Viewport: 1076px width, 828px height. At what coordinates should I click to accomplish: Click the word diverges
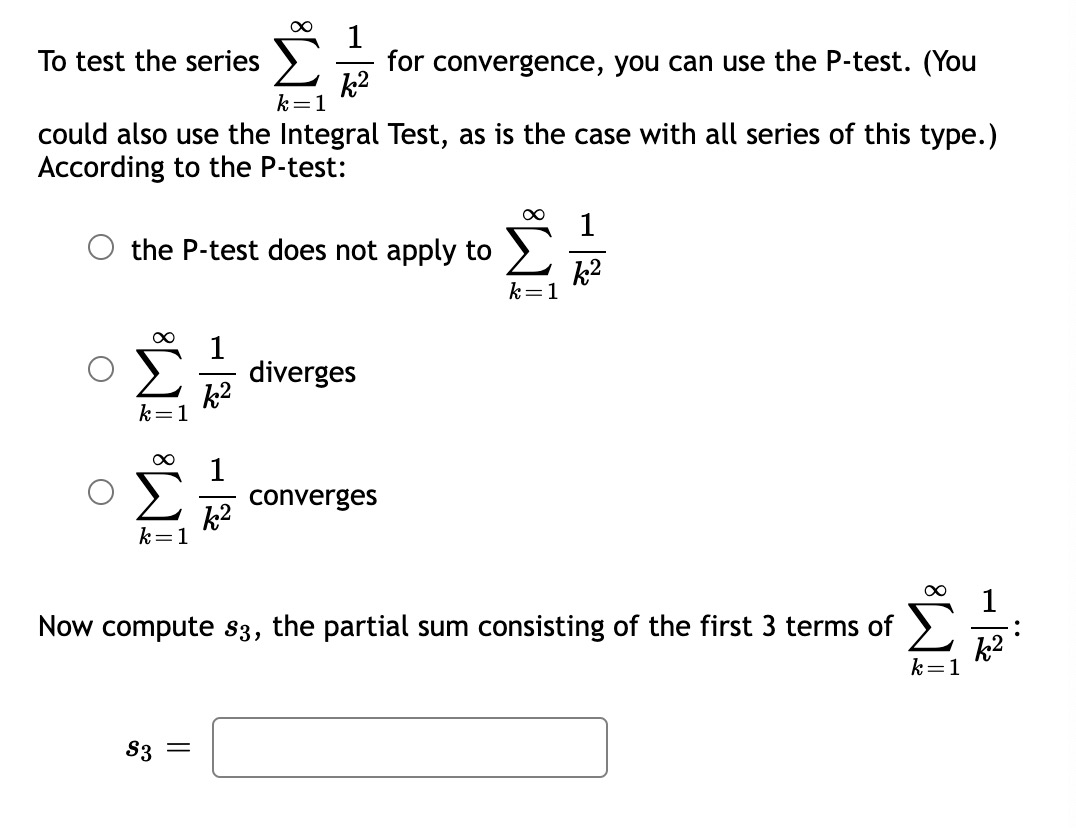[x=303, y=372]
